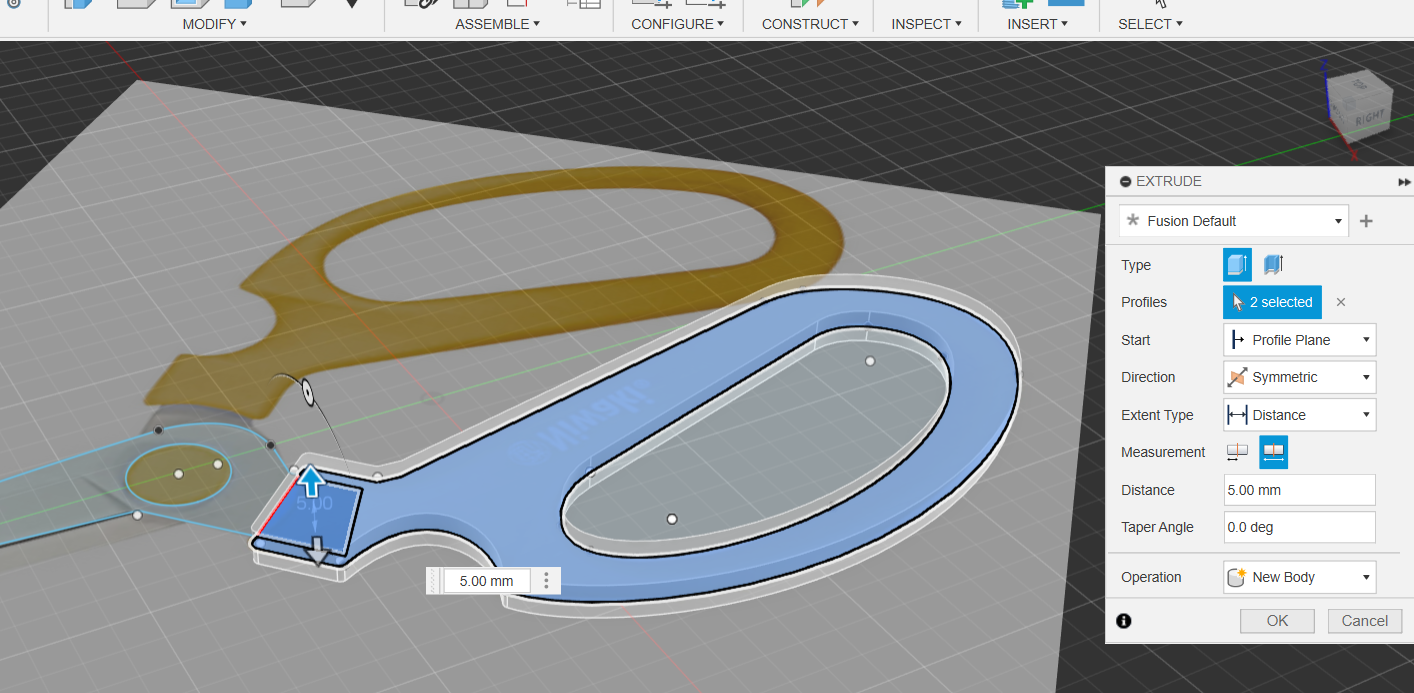Click in the Taper Angle input field
This screenshot has height=693, width=1414.
(x=1299, y=527)
